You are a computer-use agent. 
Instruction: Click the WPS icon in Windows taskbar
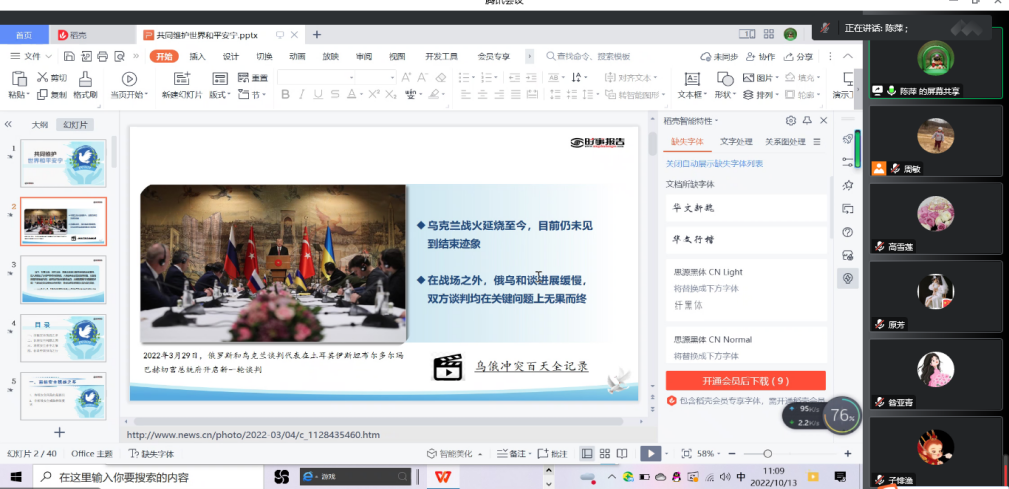click(x=441, y=477)
